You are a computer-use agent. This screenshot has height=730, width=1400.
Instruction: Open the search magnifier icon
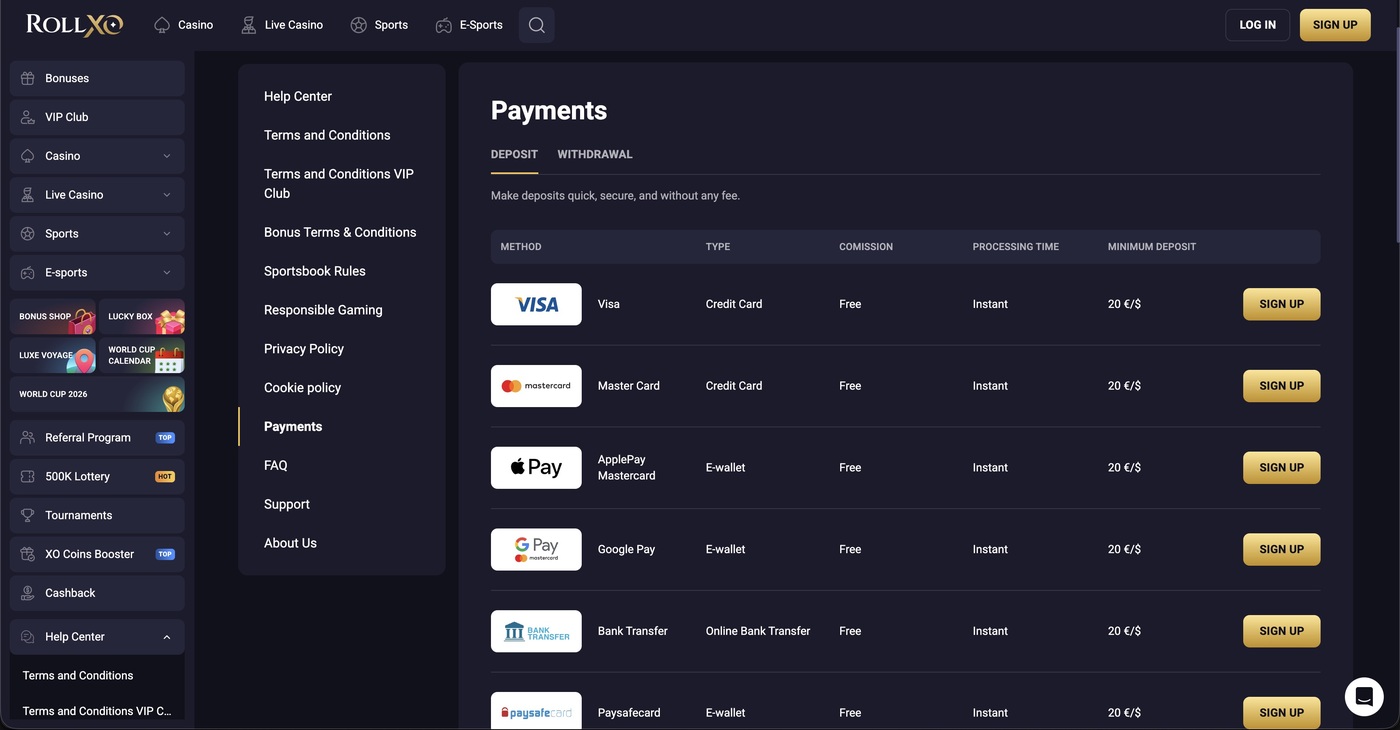pos(537,25)
